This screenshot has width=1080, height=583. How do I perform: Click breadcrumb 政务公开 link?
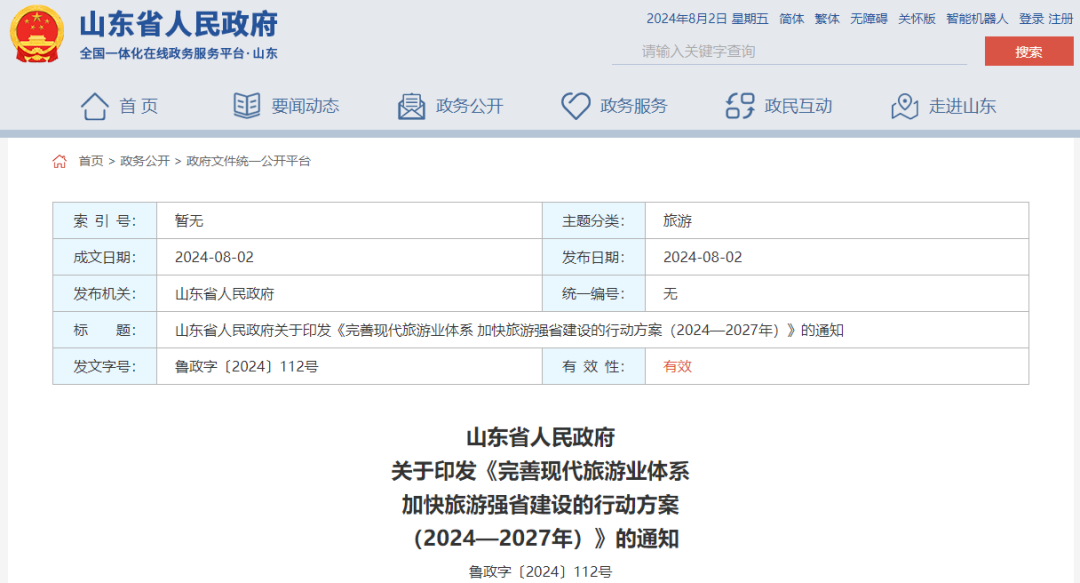coord(145,161)
